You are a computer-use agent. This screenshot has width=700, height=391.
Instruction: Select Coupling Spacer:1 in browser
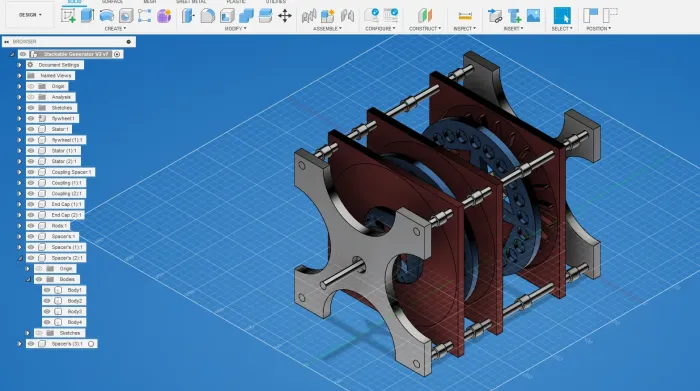pos(71,172)
